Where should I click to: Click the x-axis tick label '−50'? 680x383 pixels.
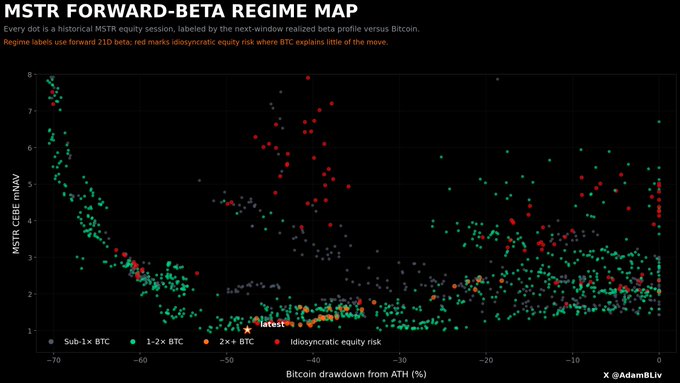226,360
